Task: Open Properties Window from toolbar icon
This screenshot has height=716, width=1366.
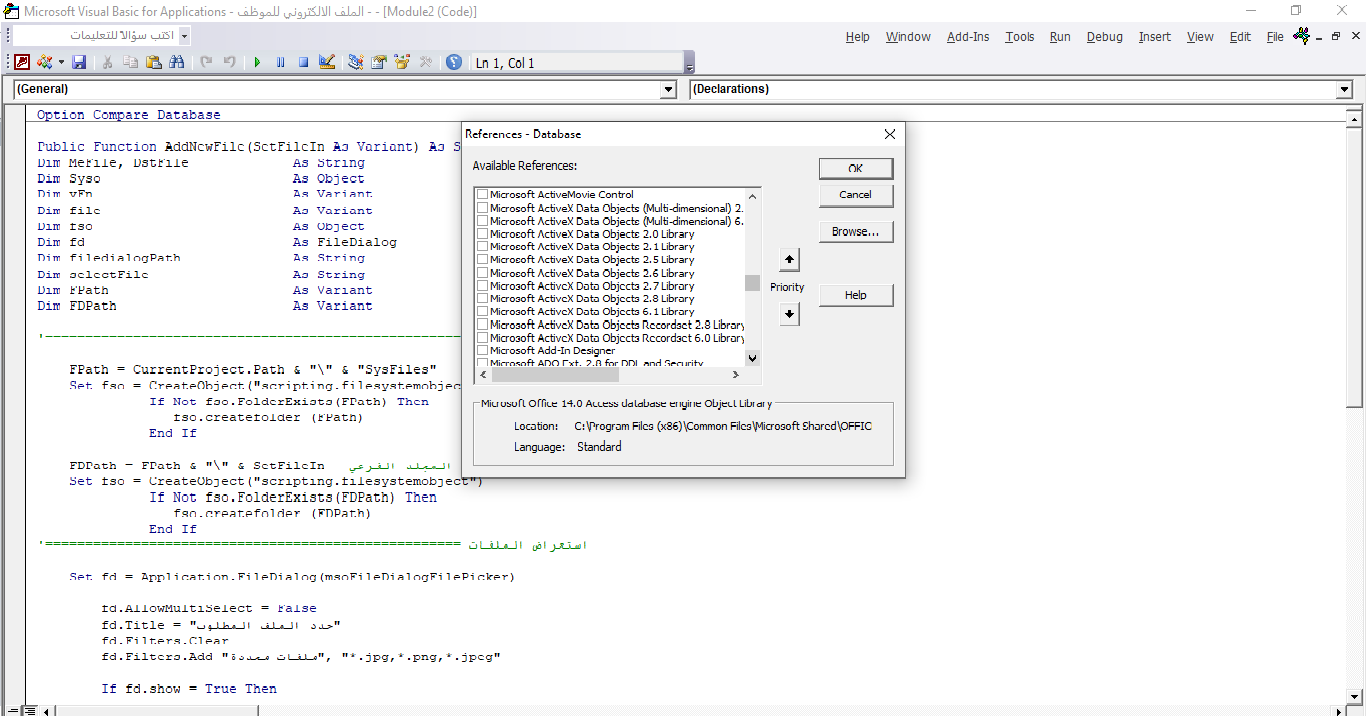Action: (378, 62)
